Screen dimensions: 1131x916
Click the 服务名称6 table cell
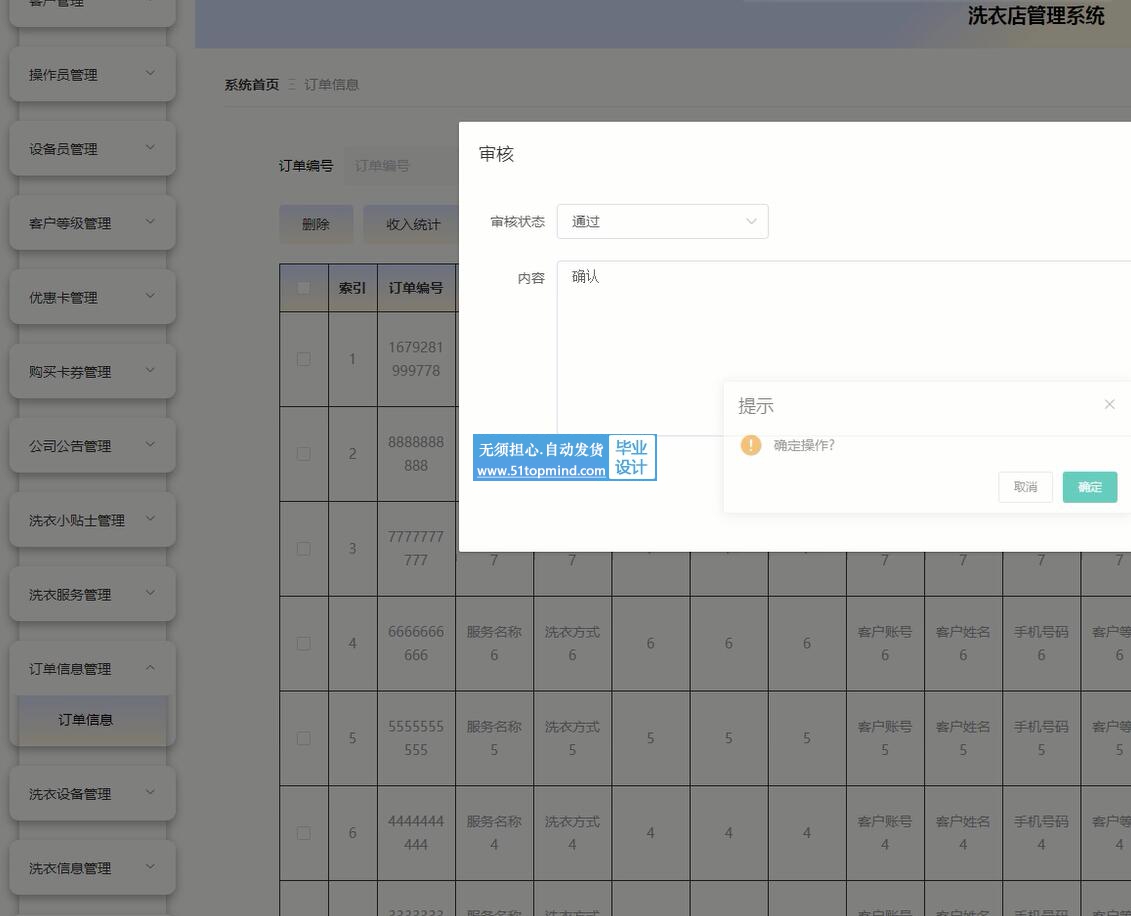pos(494,643)
